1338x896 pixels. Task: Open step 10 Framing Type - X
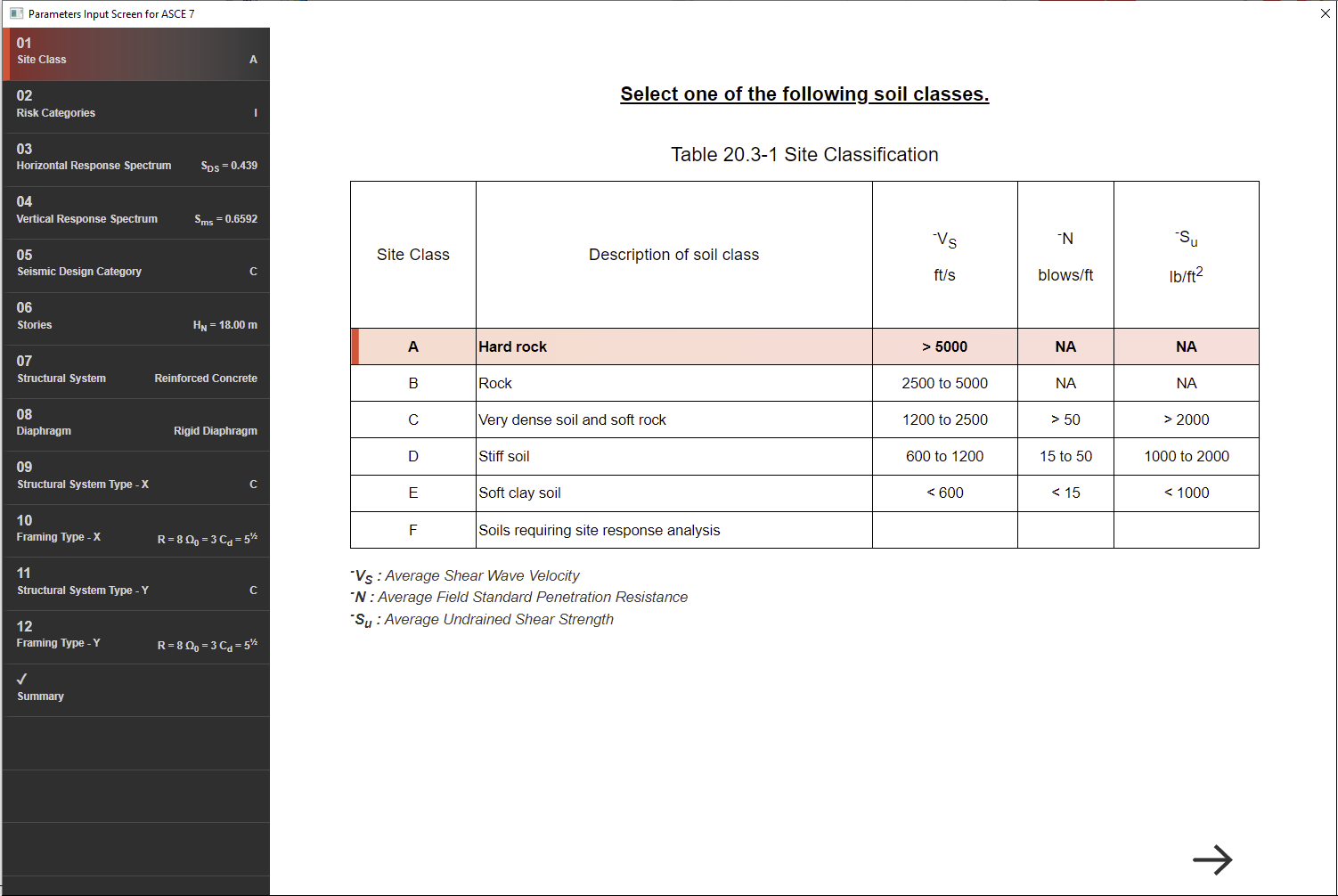coord(135,529)
